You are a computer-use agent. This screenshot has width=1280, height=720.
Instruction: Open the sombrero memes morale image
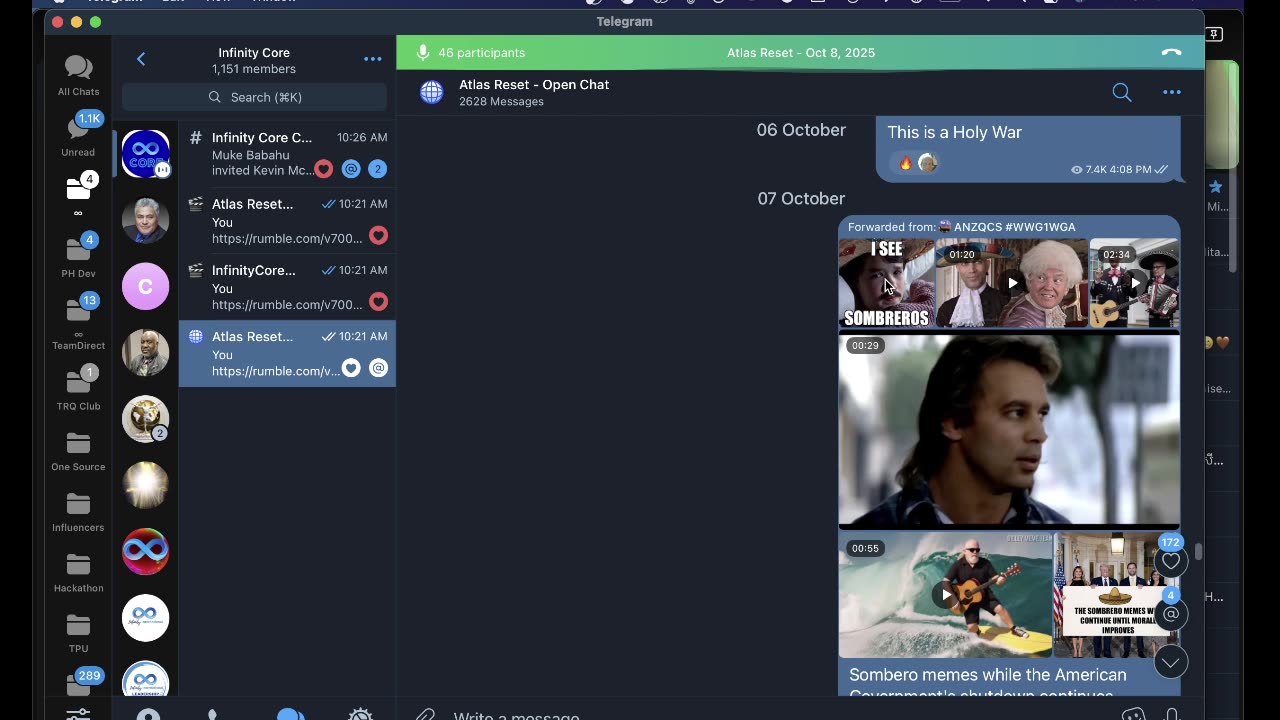tap(1117, 594)
